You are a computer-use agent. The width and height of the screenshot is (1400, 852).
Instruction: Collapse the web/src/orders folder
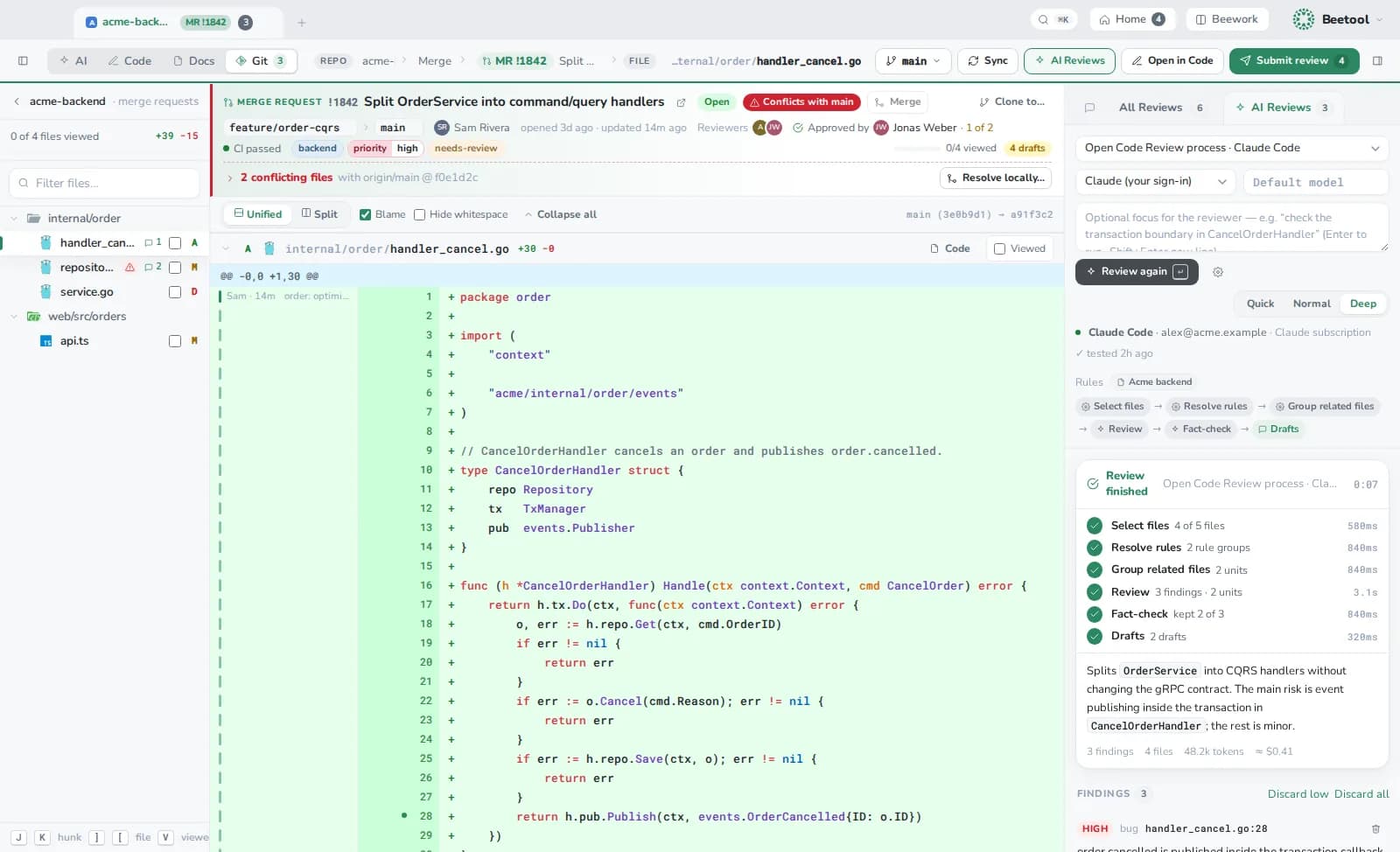tap(14, 317)
